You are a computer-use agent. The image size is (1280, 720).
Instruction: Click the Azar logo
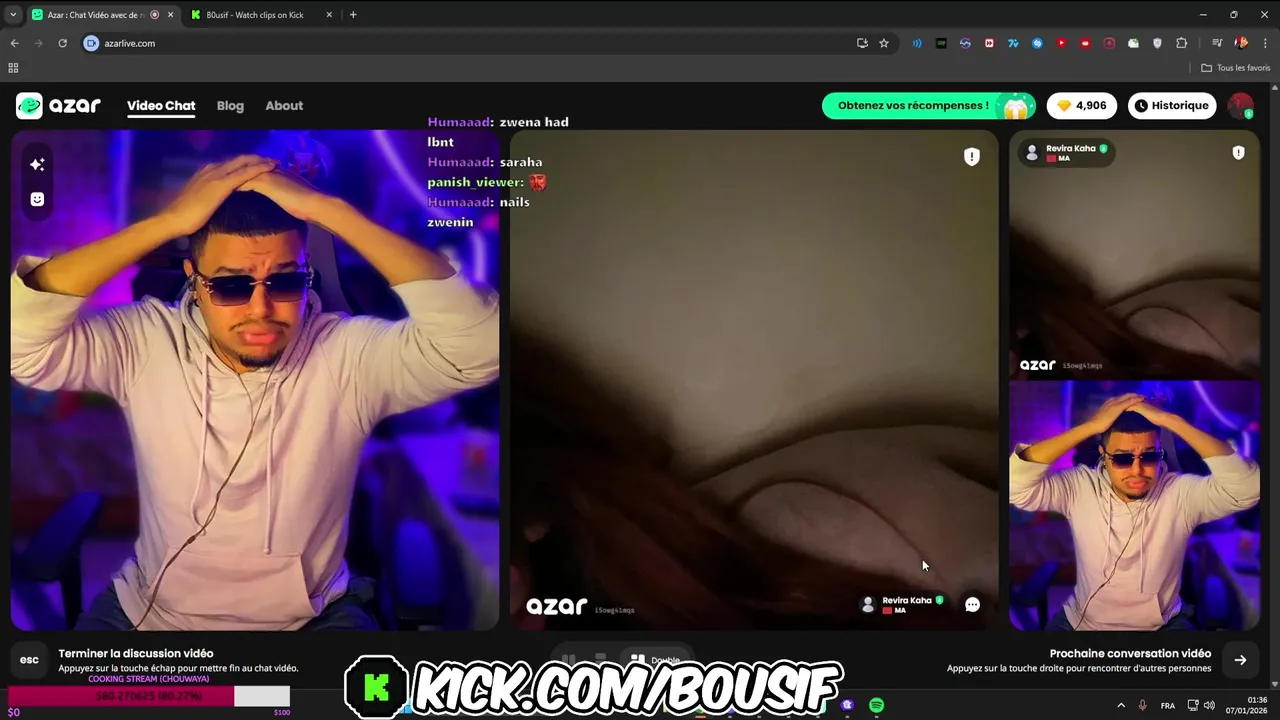[58, 105]
